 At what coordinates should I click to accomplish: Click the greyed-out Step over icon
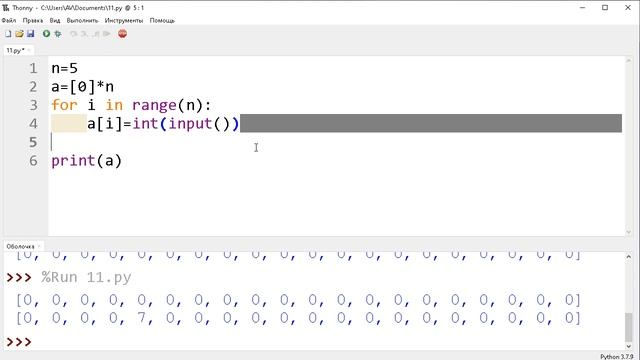(73, 34)
